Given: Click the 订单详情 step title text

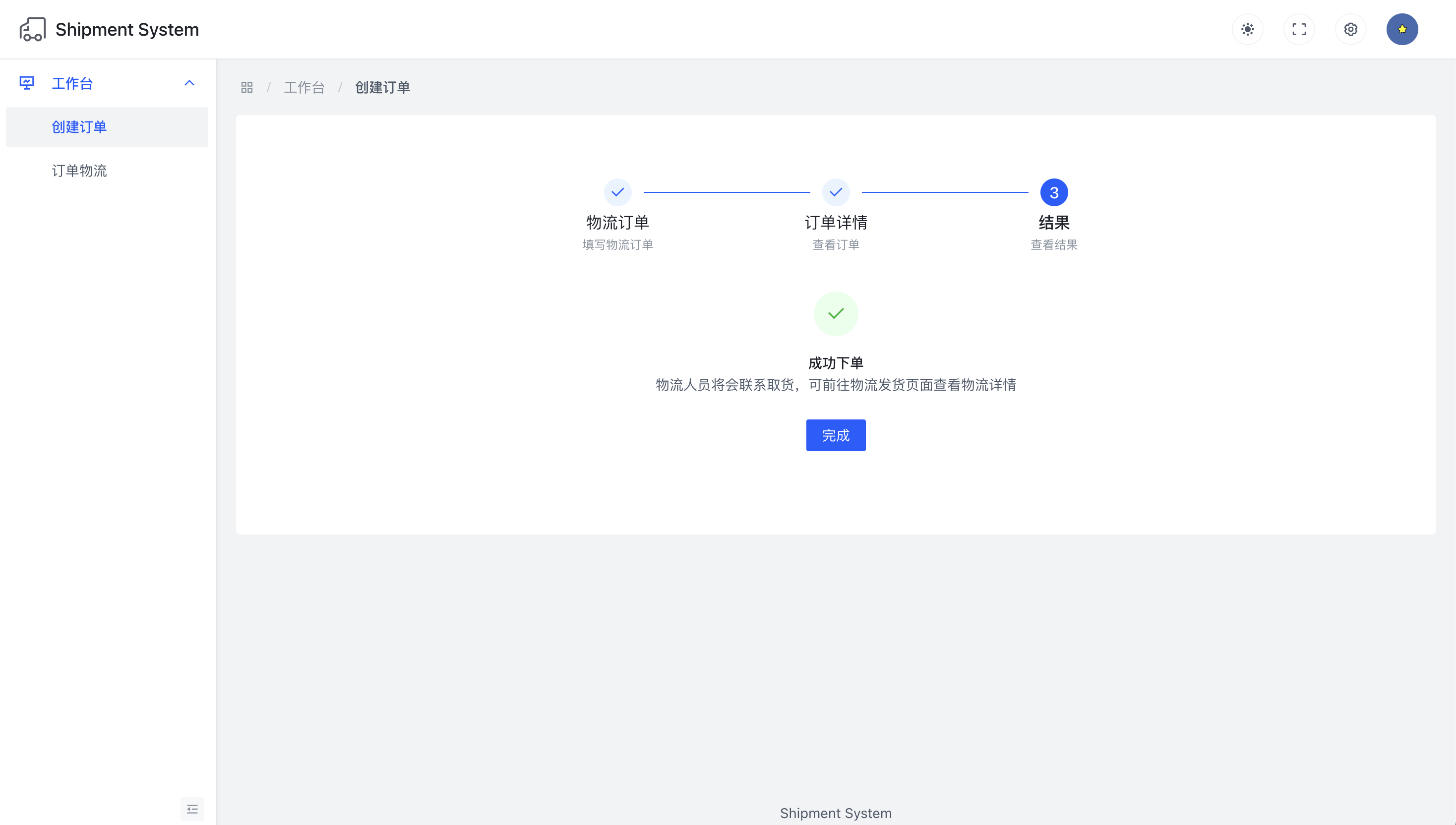Looking at the screenshot, I should pyautogui.click(x=836, y=223).
